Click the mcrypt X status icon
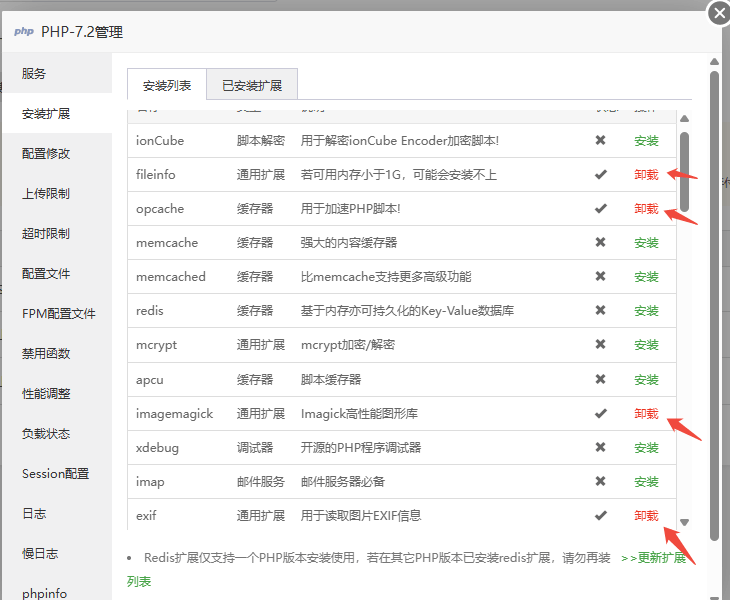This screenshot has width=730, height=600. [x=601, y=344]
